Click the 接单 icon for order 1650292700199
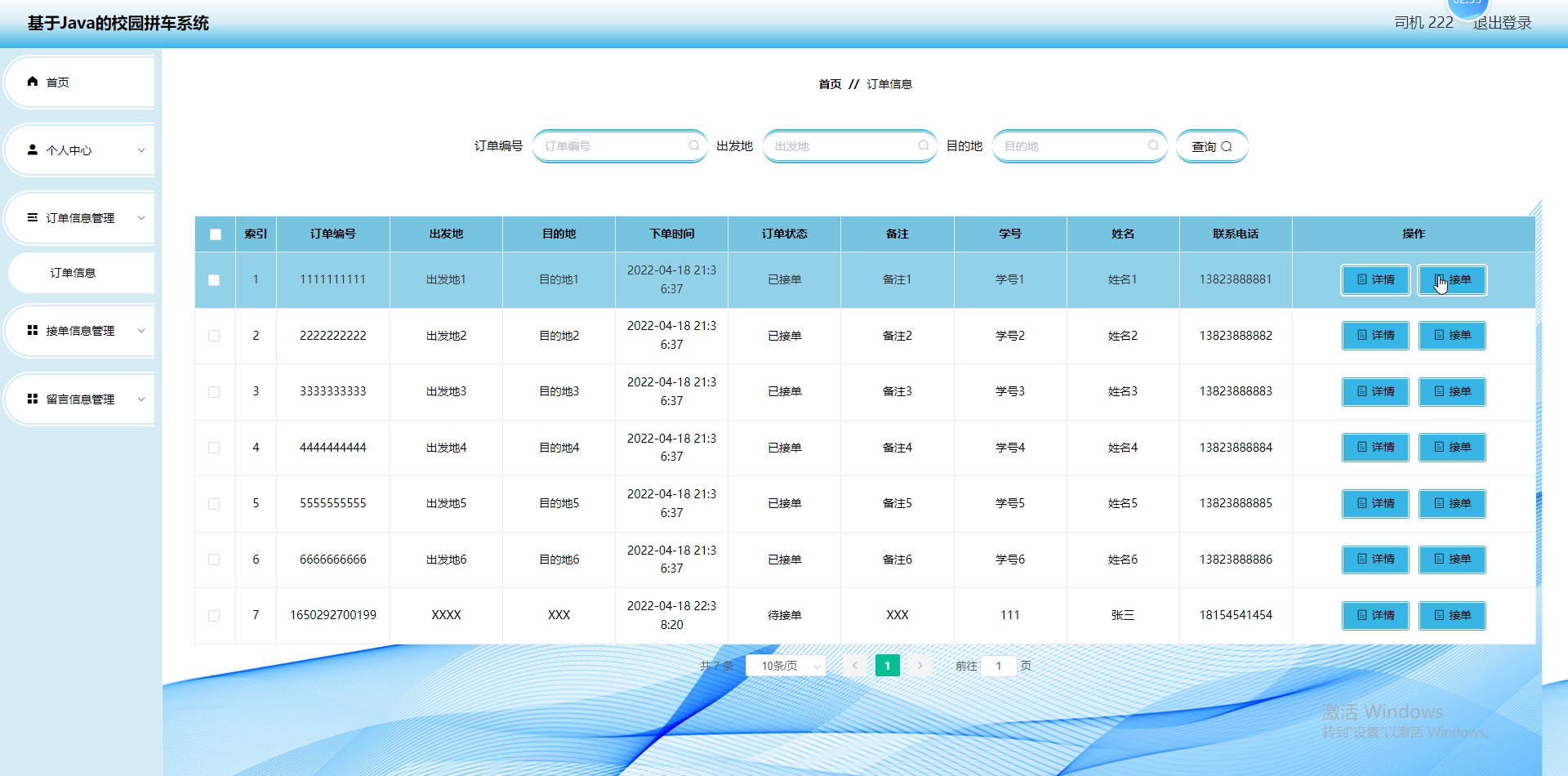 coord(1439,615)
